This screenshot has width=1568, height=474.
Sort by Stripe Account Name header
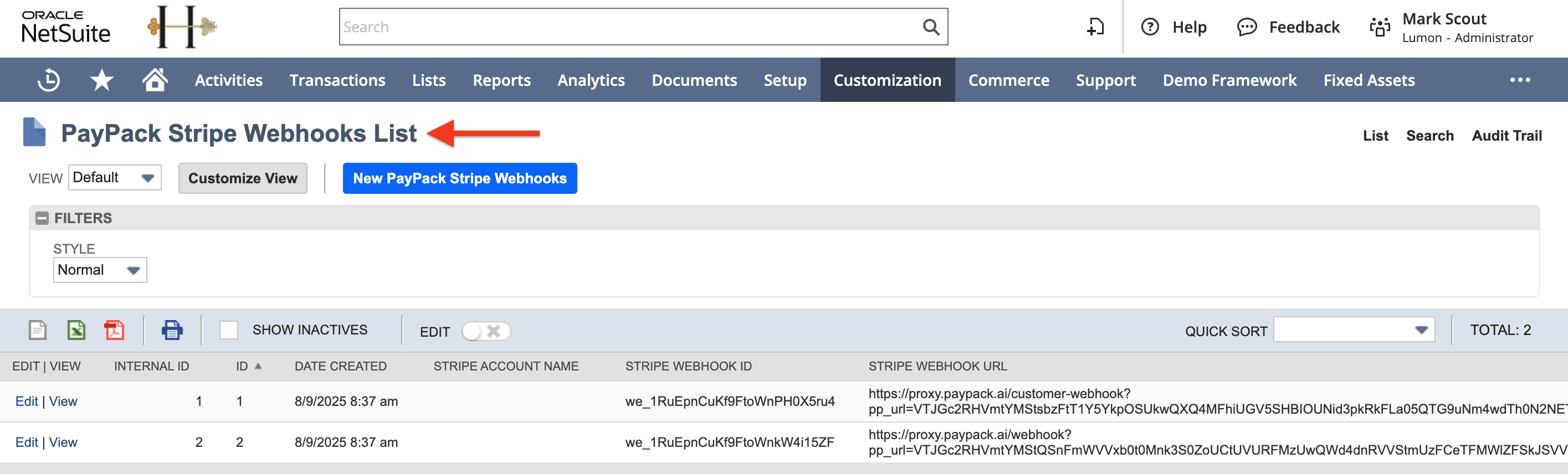click(506, 367)
